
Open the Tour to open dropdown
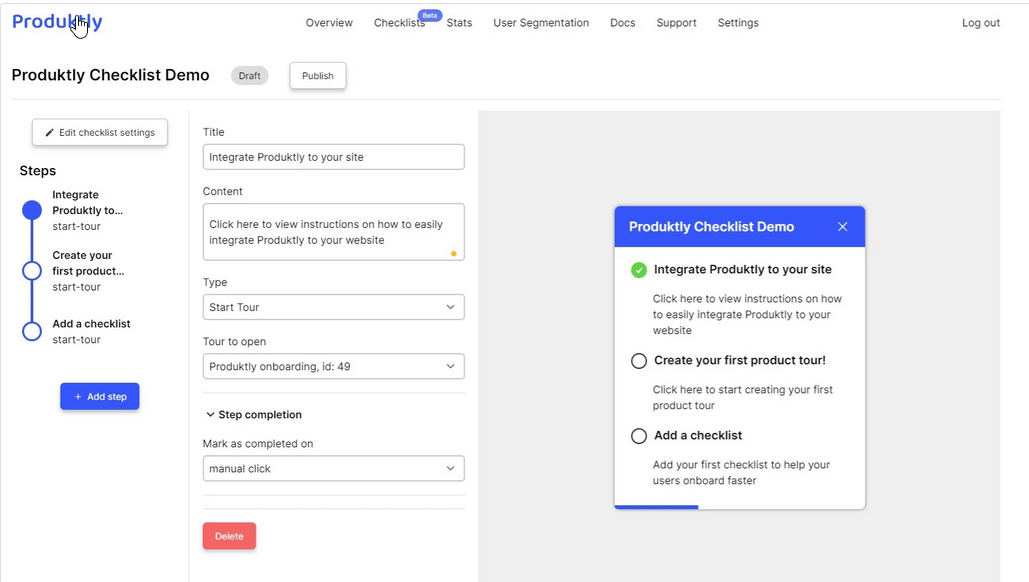333,366
